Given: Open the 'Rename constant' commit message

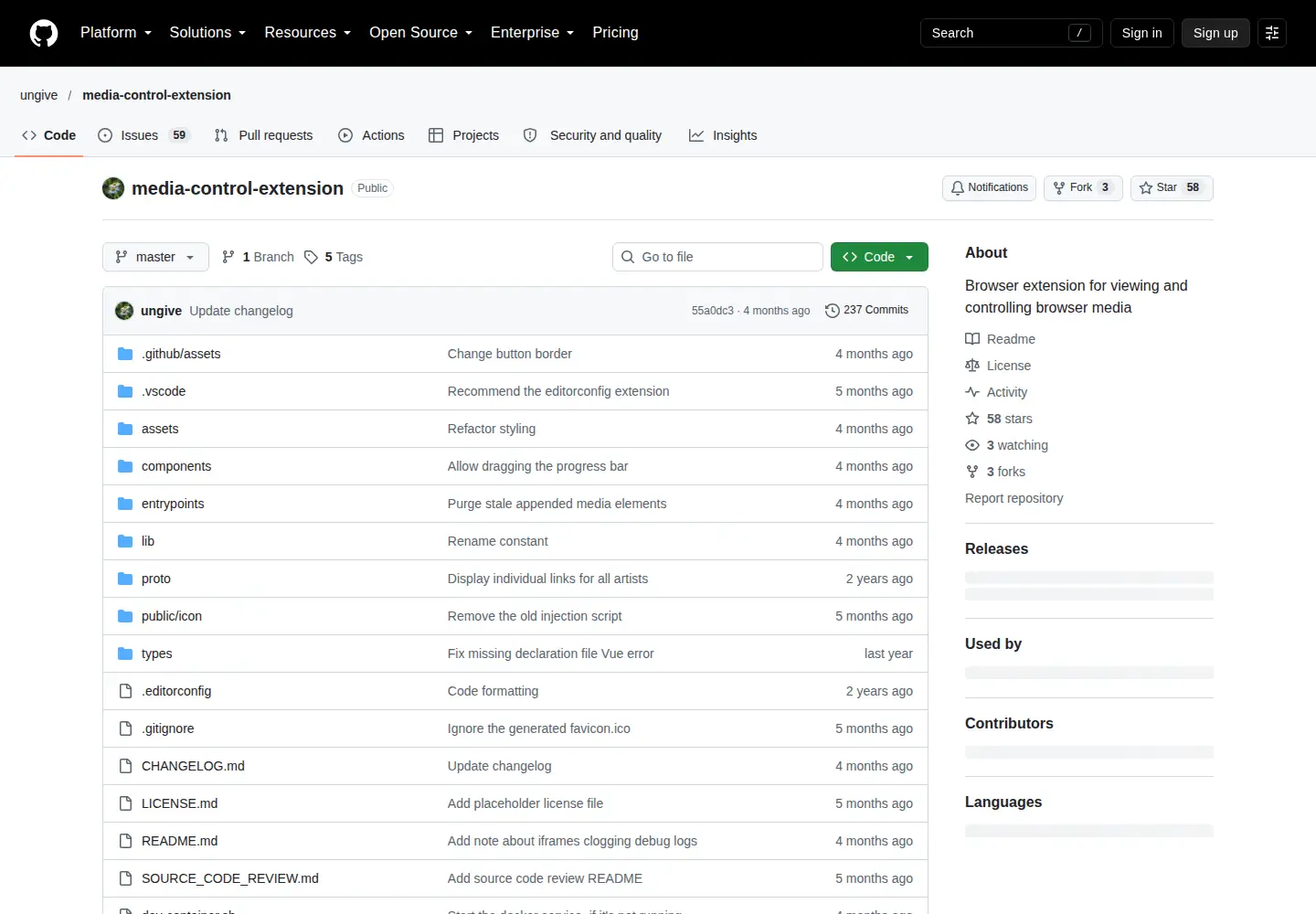Looking at the screenshot, I should tap(498, 541).
